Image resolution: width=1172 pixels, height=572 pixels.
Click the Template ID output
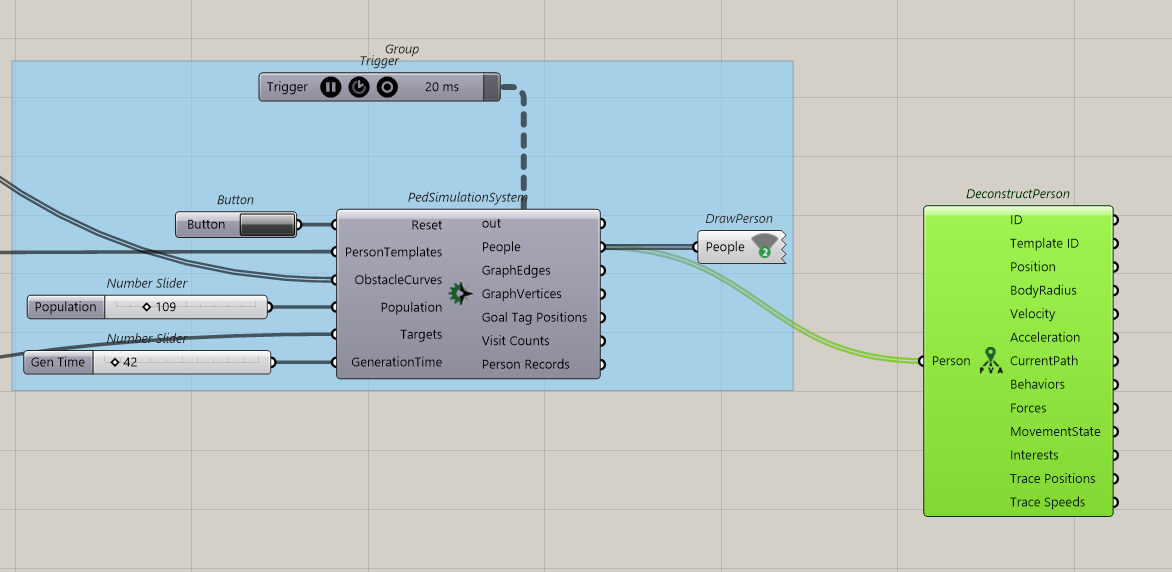coord(1044,243)
